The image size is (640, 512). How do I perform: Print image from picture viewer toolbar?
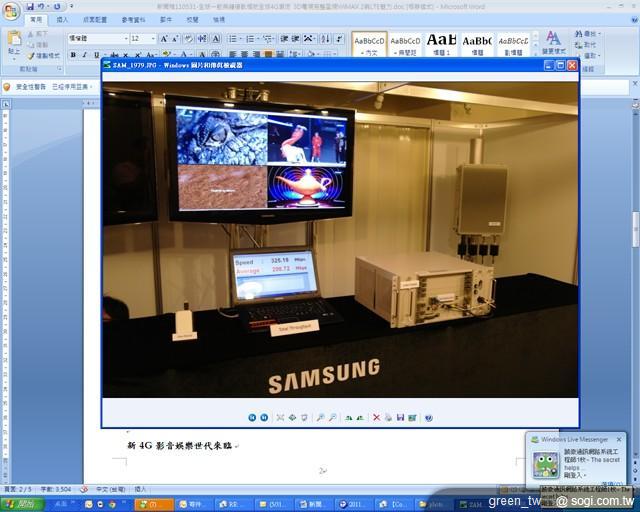[x=388, y=417]
